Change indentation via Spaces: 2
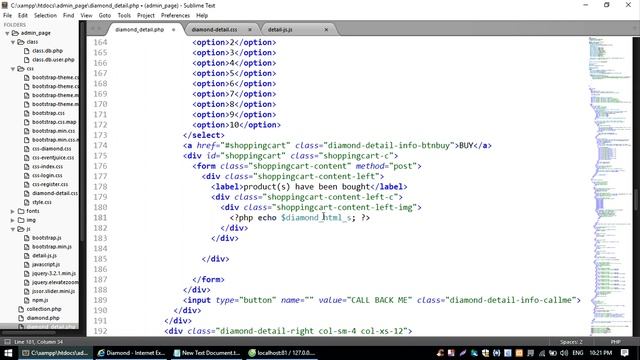The image size is (640, 360). (571, 342)
